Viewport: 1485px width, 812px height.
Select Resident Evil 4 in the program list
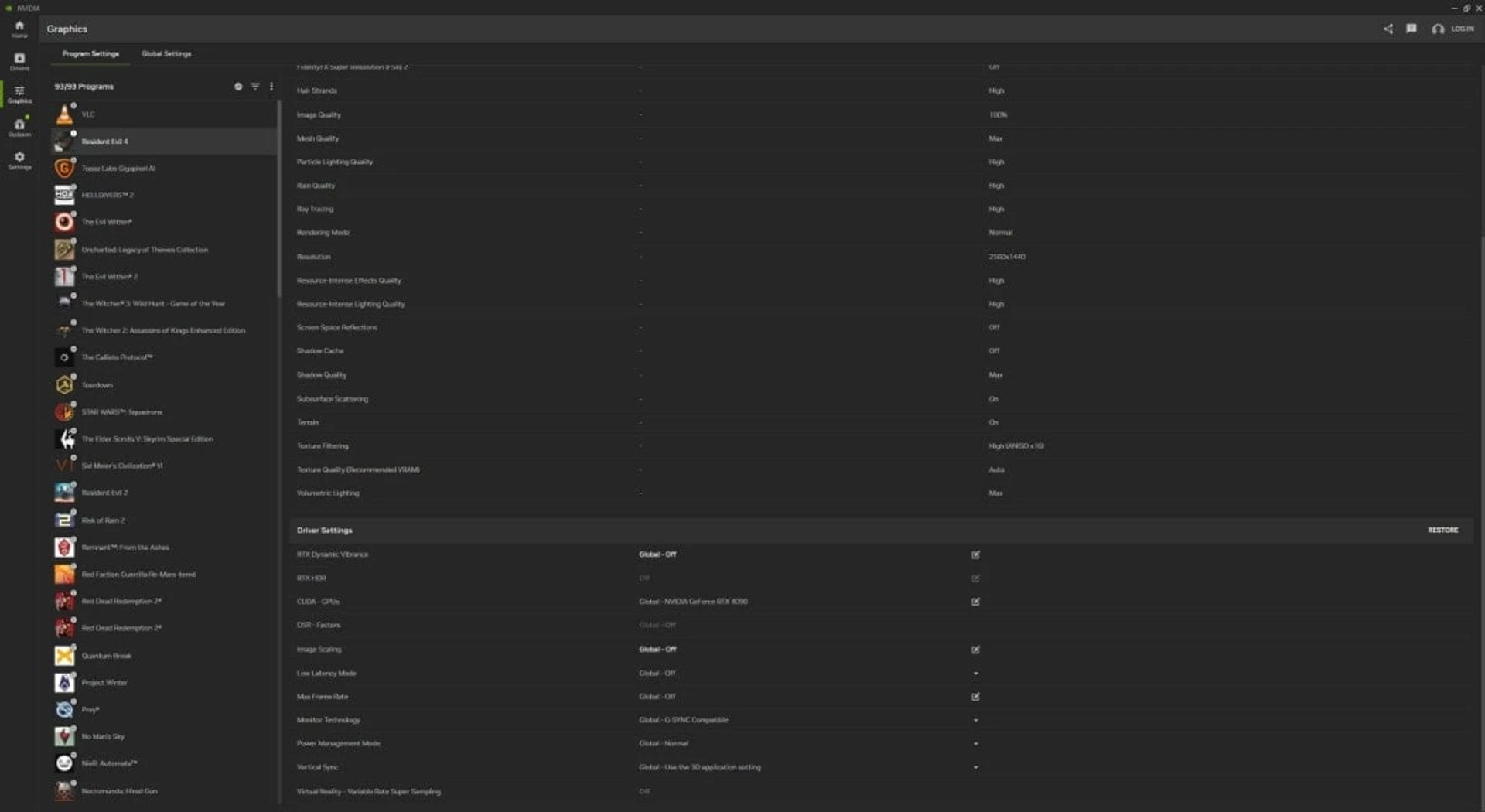164,142
